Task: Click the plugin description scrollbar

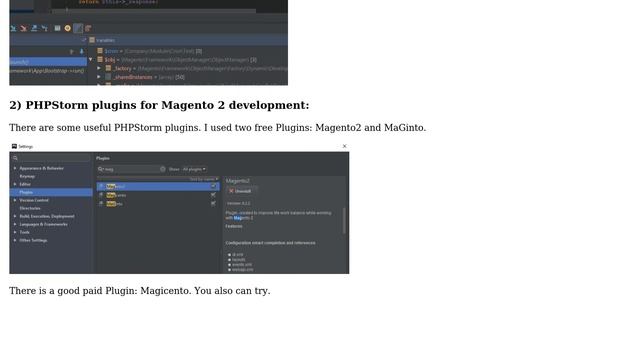Action: (x=344, y=220)
